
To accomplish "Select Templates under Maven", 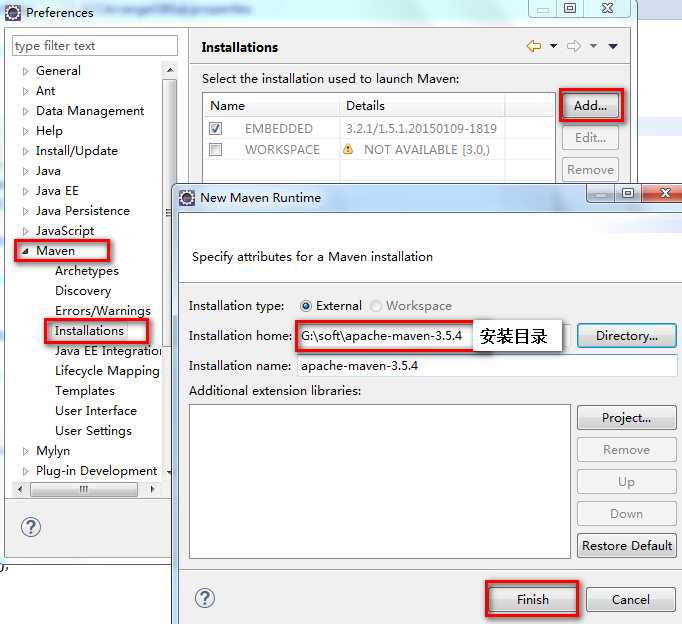I will point(85,391).
